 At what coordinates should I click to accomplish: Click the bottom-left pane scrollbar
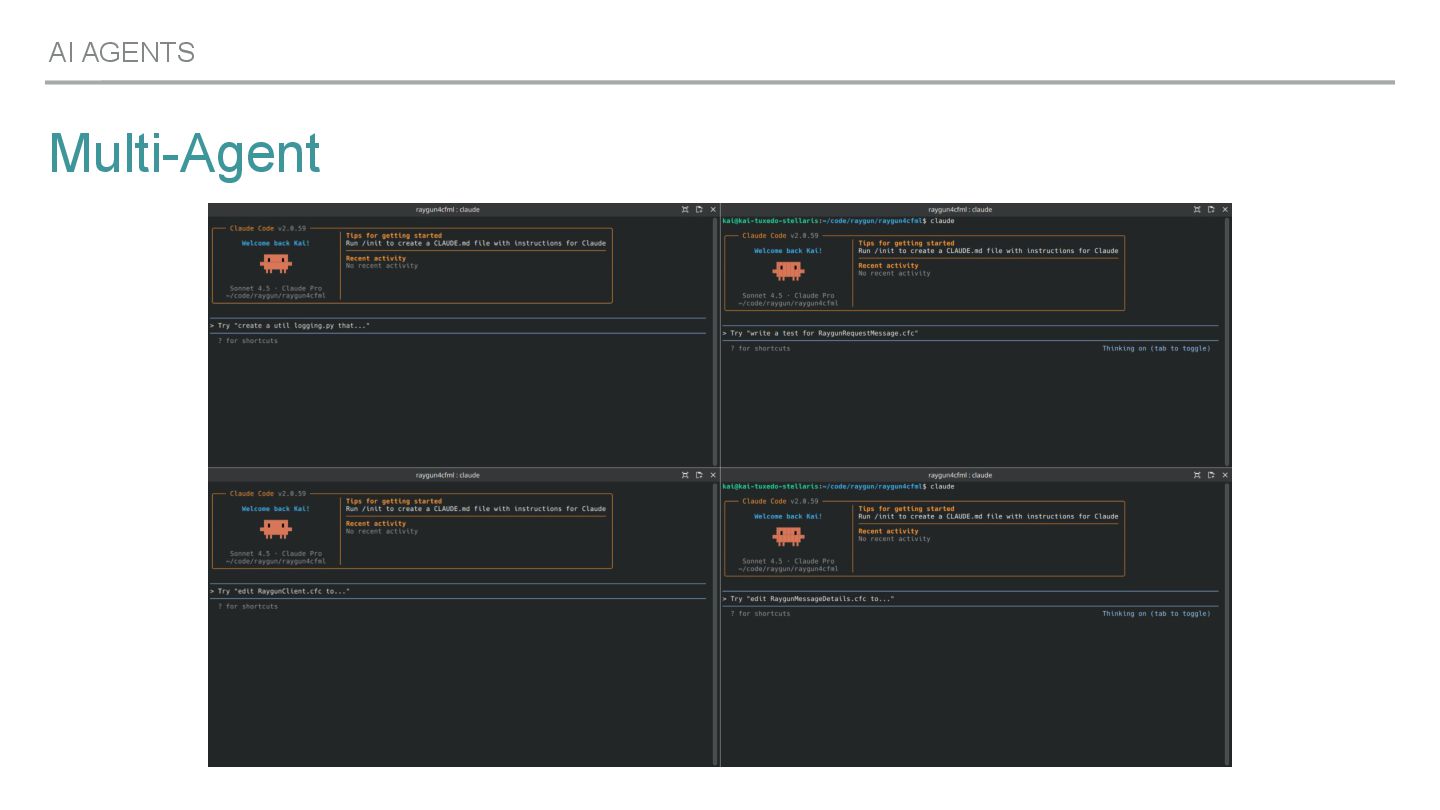click(714, 623)
